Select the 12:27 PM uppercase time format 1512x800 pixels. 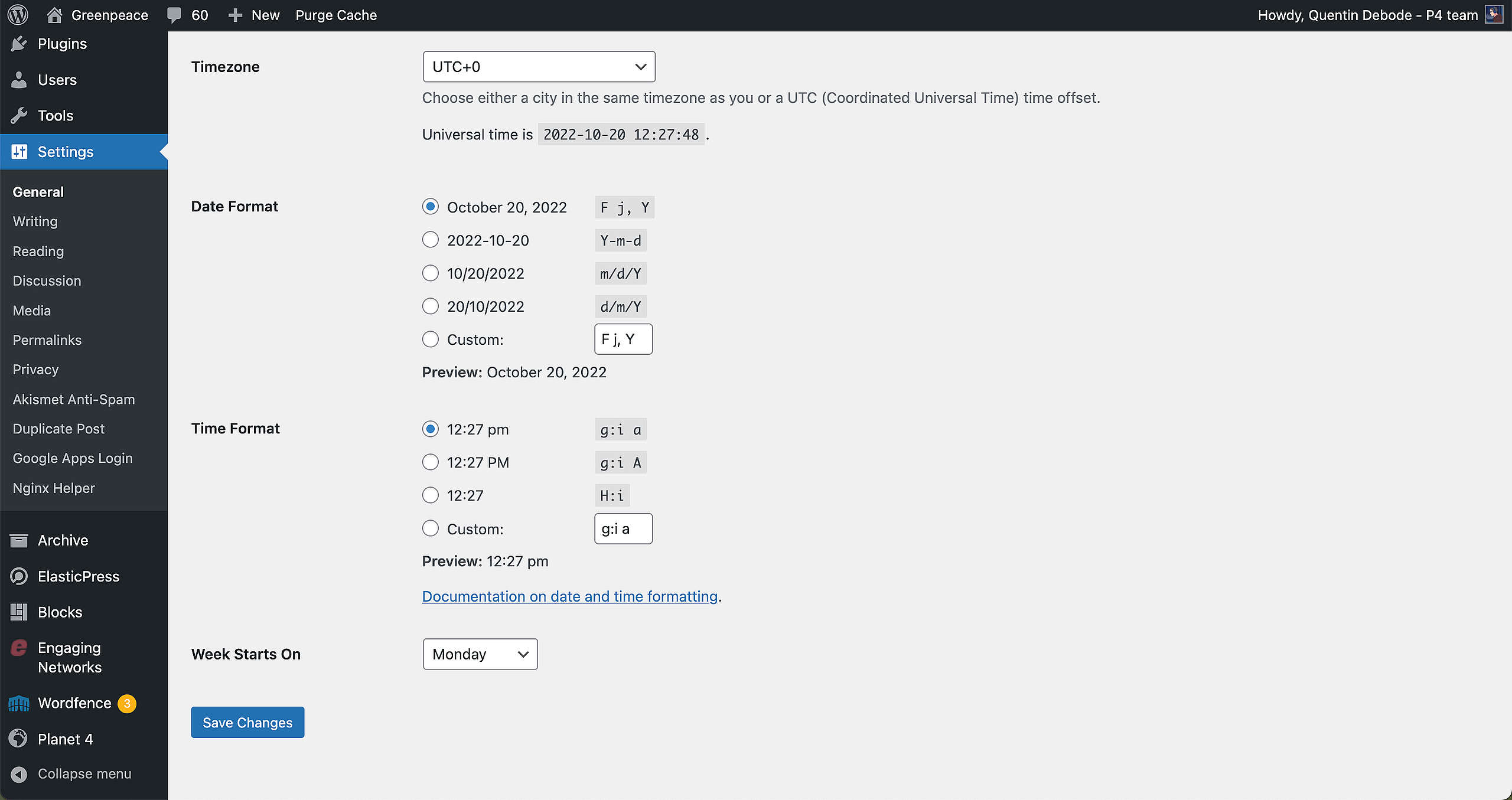click(431, 462)
